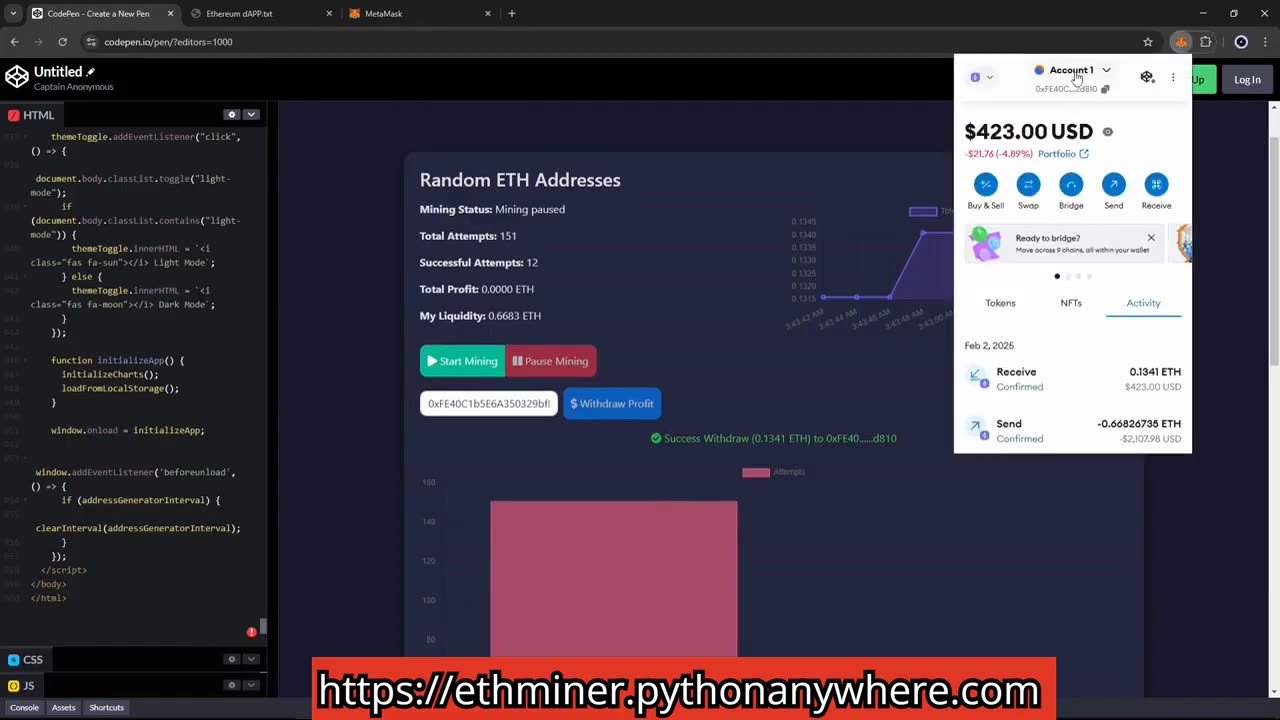Open the Account 1 selector dropdown
Viewport: 1280px width, 720px height.
(x=1072, y=70)
